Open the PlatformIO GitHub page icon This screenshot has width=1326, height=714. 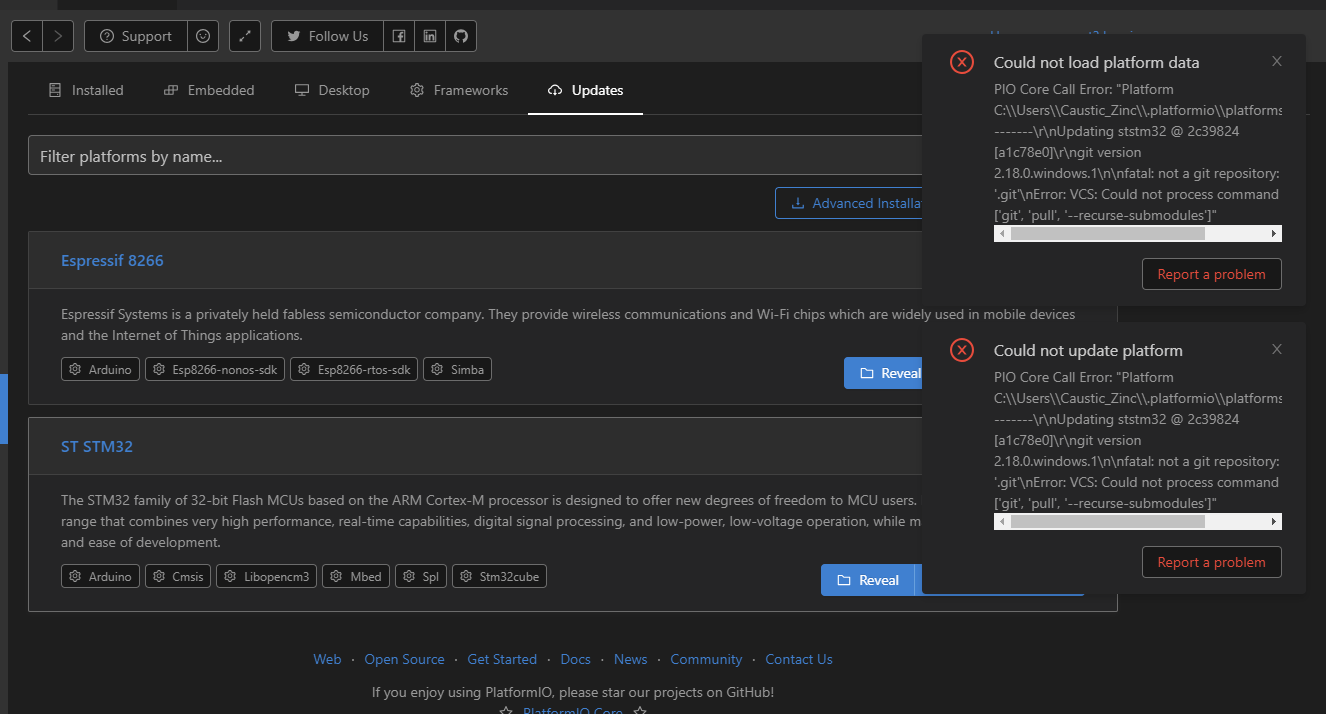point(460,36)
